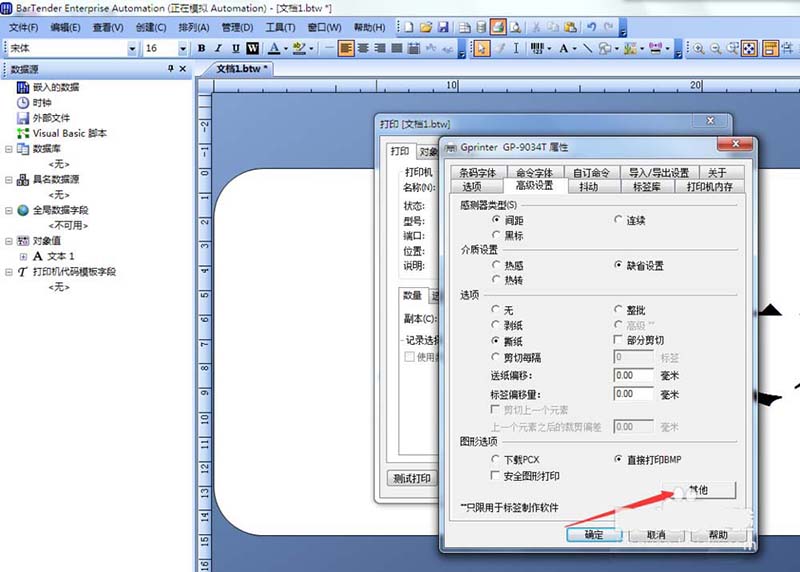The image size is (800, 572).
Task: Click the 标签偏移量 value field
Action: point(633,394)
